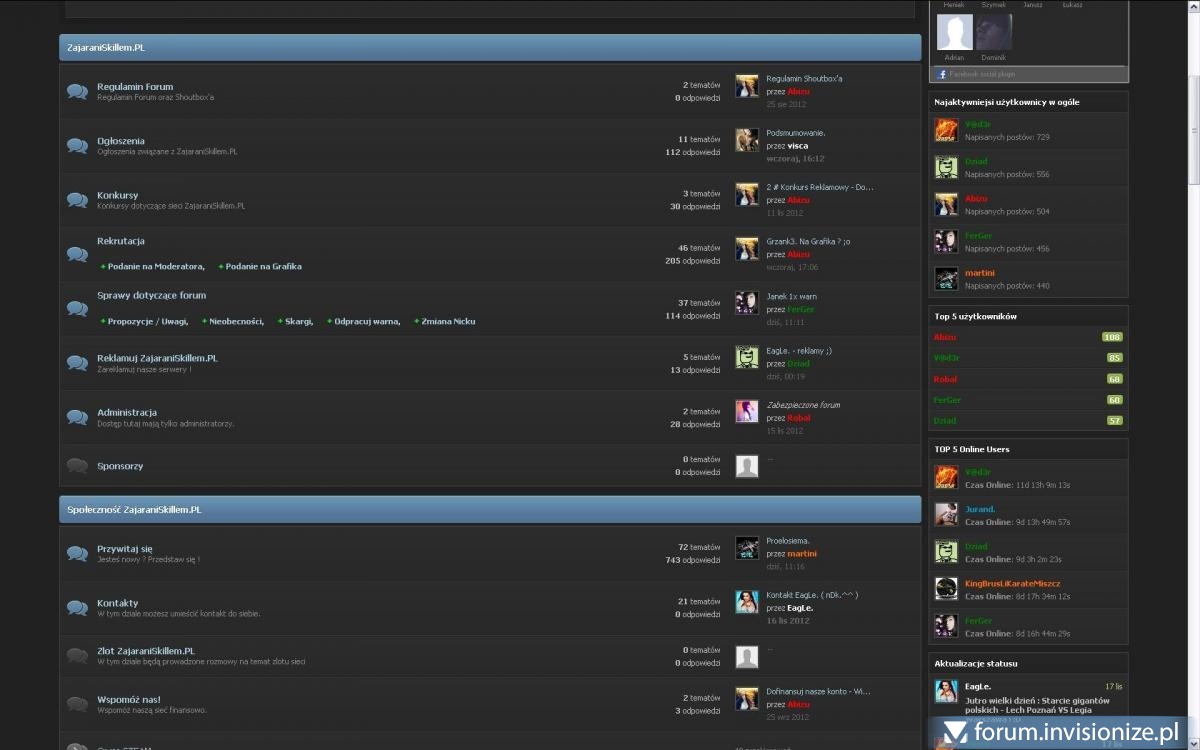Open the Podsumowanie latest post link

[x=795, y=133]
